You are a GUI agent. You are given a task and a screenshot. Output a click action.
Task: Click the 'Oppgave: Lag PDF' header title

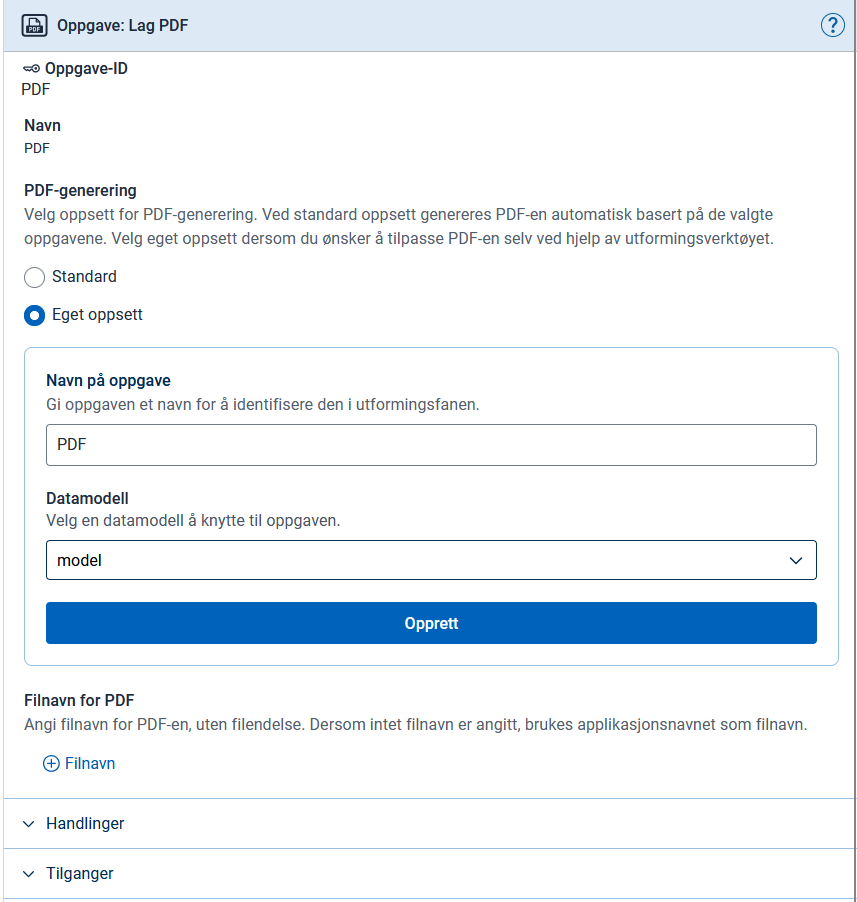[123, 25]
